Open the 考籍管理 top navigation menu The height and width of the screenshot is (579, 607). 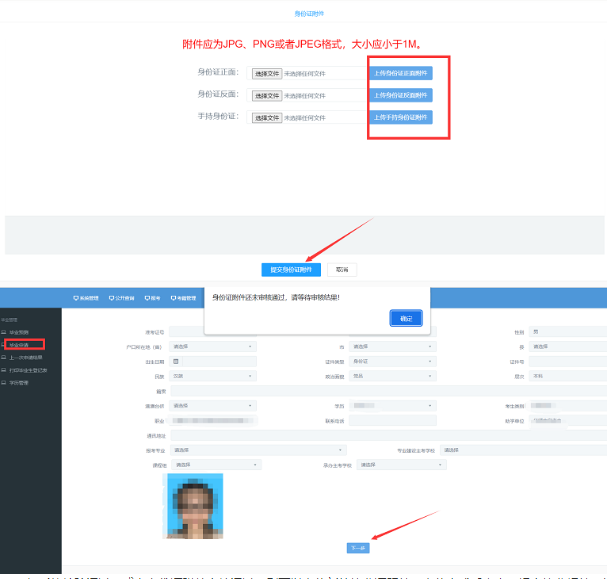(183, 298)
